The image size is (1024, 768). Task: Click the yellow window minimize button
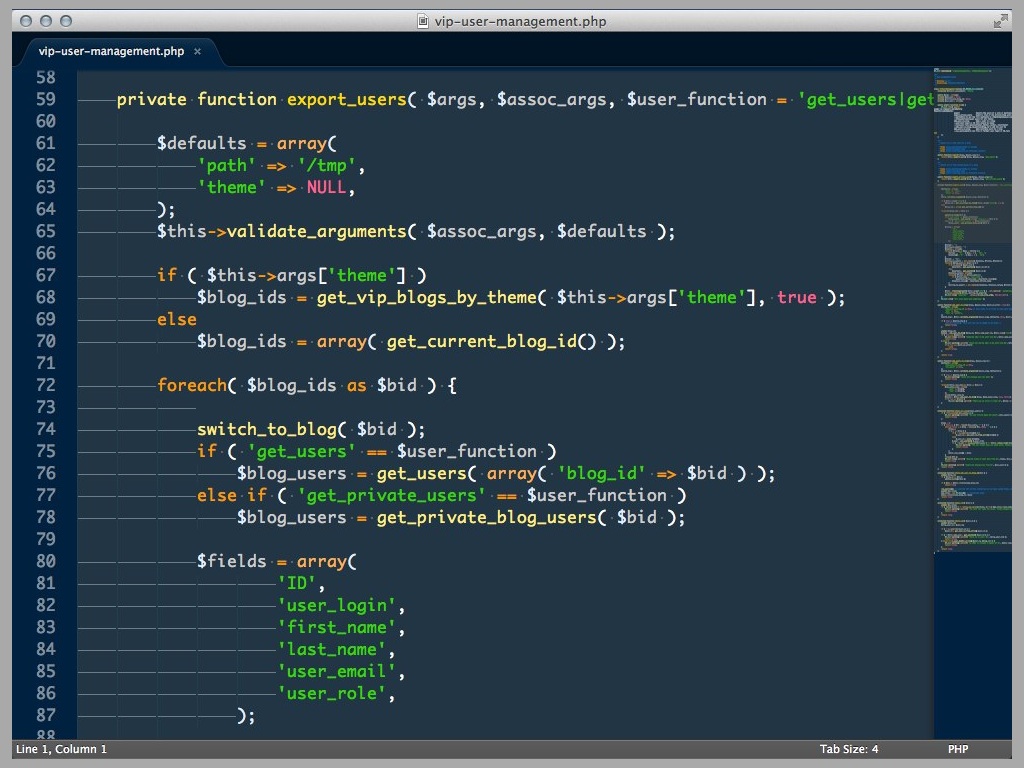pyautogui.click(x=46, y=21)
